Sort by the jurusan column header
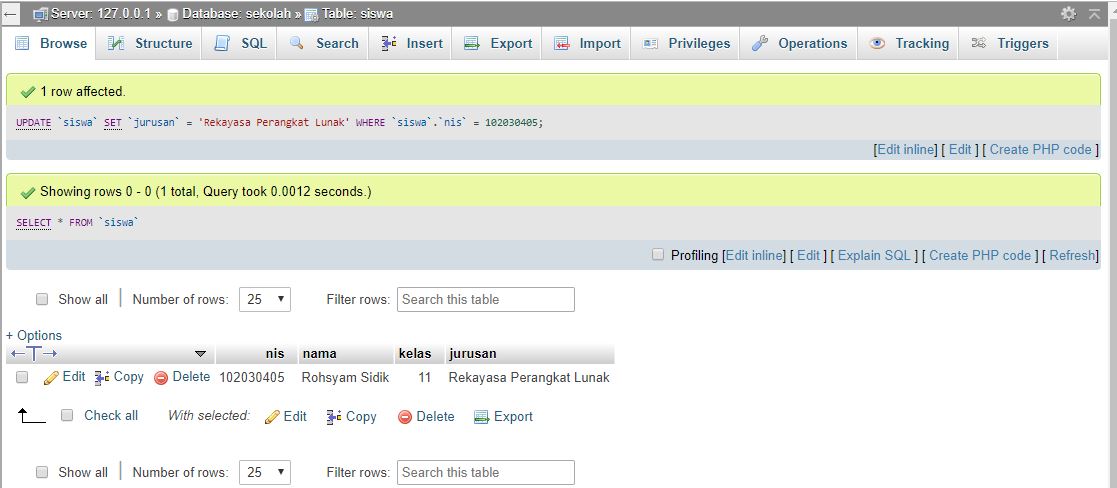 pyautogui.click(x=472, y=353)
